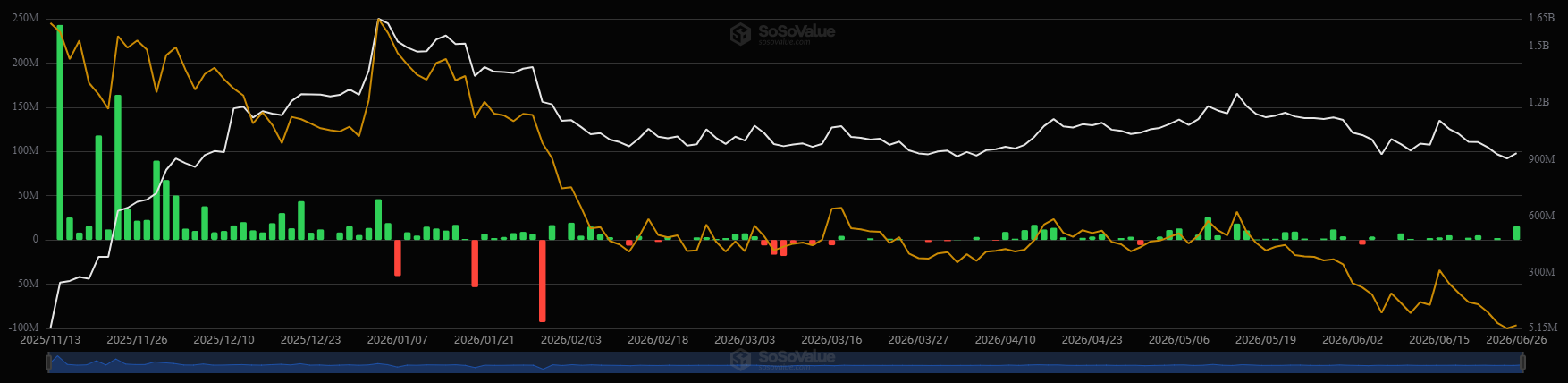The image size is (1568, 383).
Task: Click the x-axis date label 2026/05/19
Action: 1265,340
